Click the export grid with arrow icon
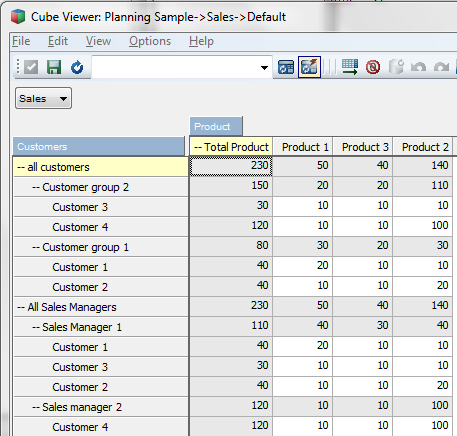 (x=350, y=67)
